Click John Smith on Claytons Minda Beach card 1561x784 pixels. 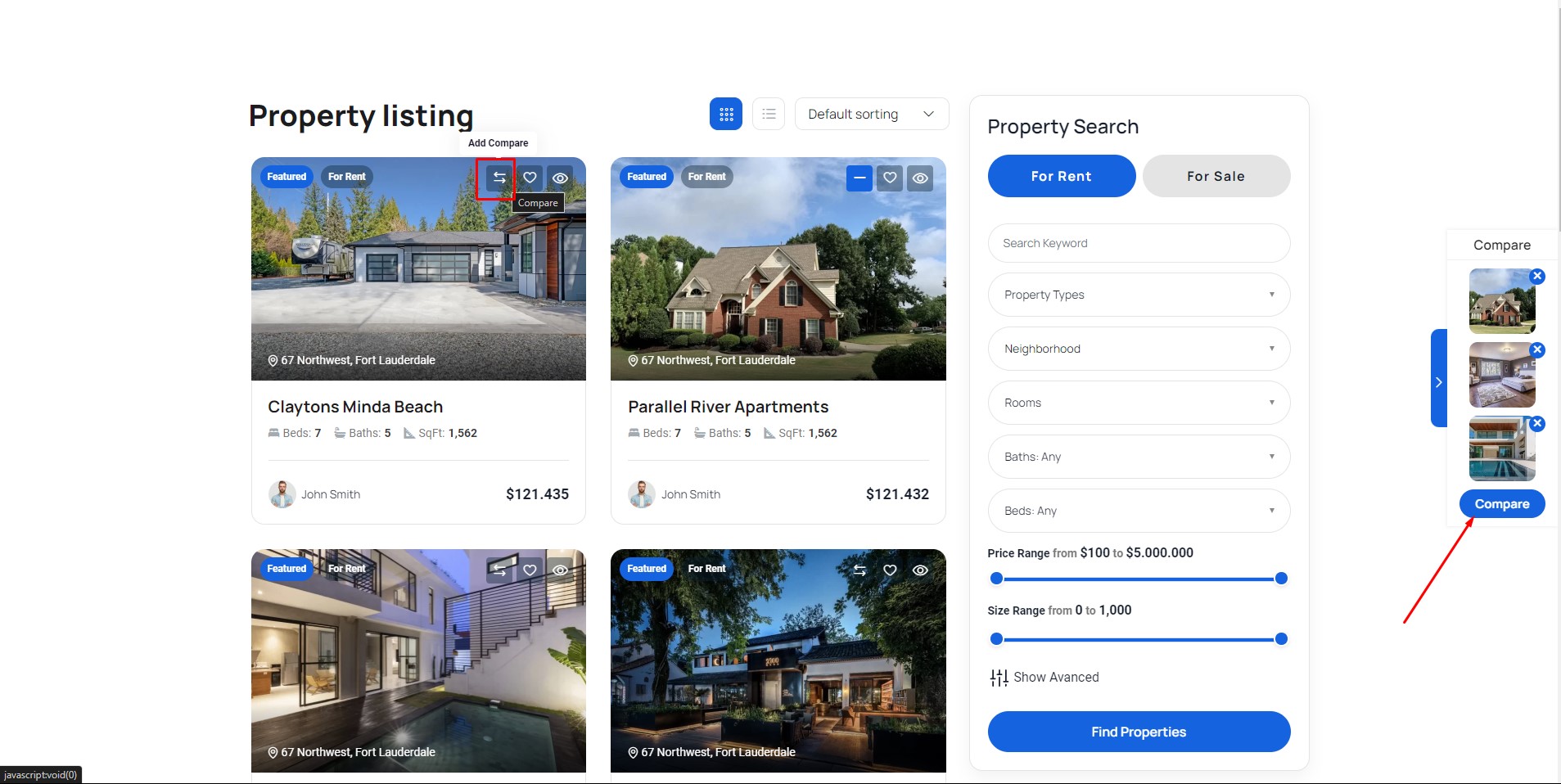[x=331, y=494]
